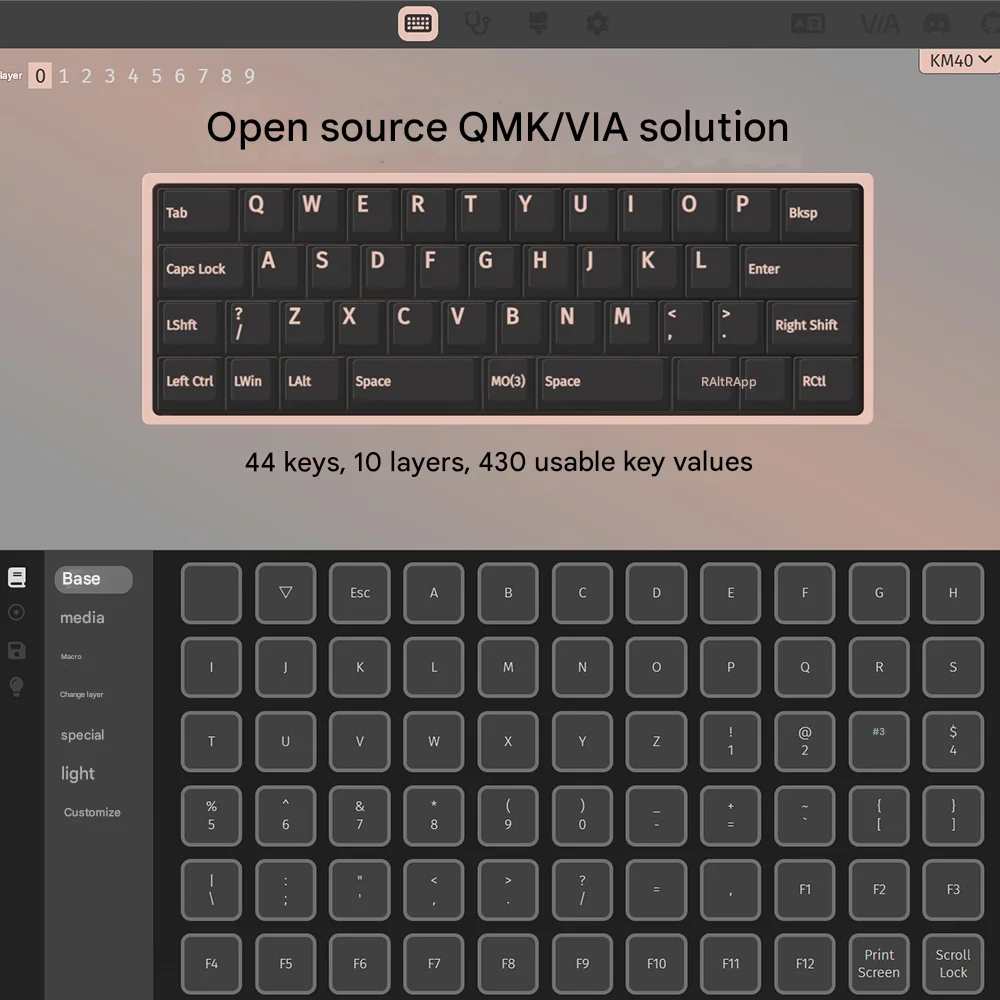Select layer 9
The height and width of the screenshot is (1000, 1000).
(249, 76)
